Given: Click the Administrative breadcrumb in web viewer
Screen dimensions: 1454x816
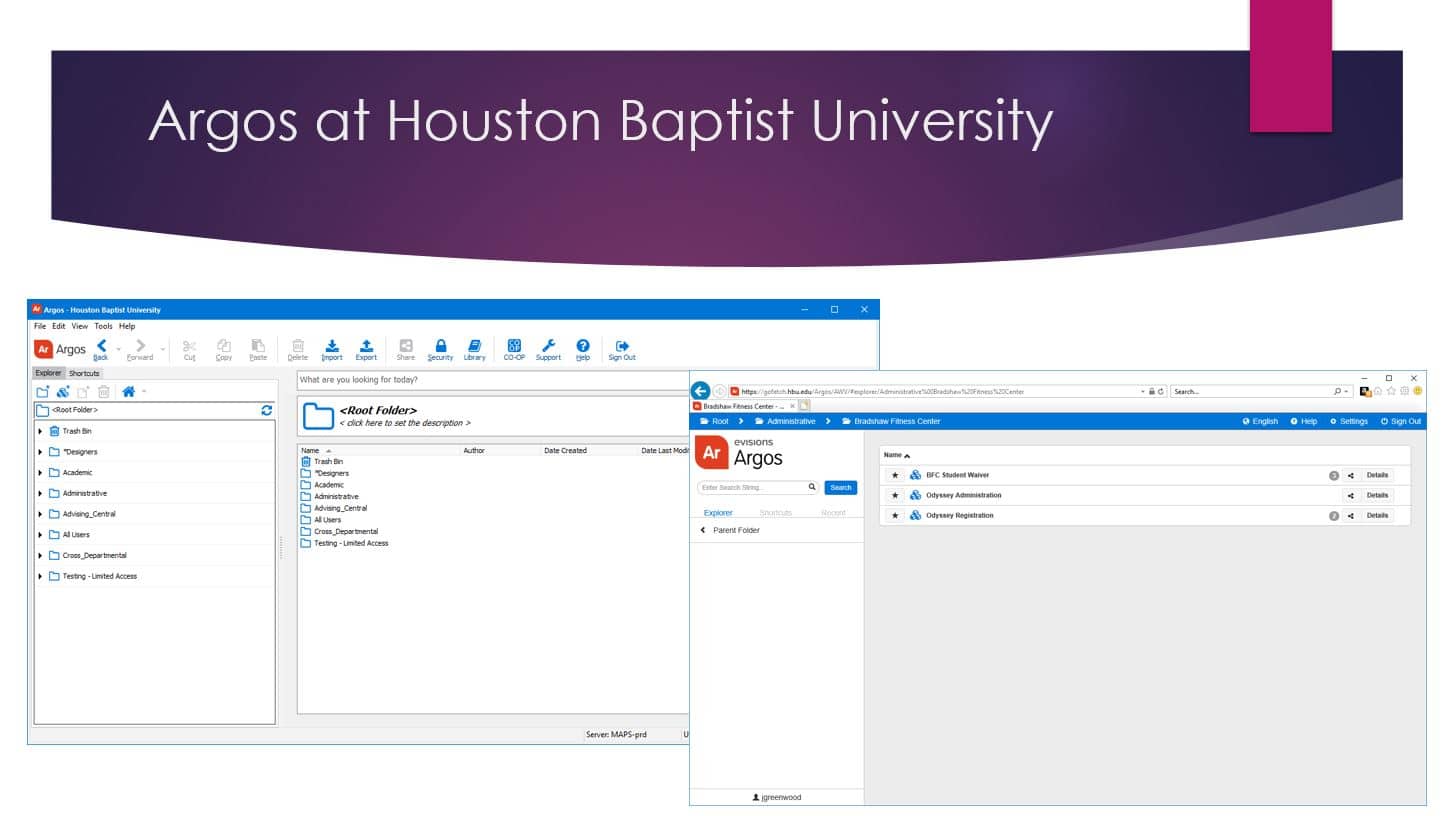Looking at the screenshot, I should click(785, 421).
